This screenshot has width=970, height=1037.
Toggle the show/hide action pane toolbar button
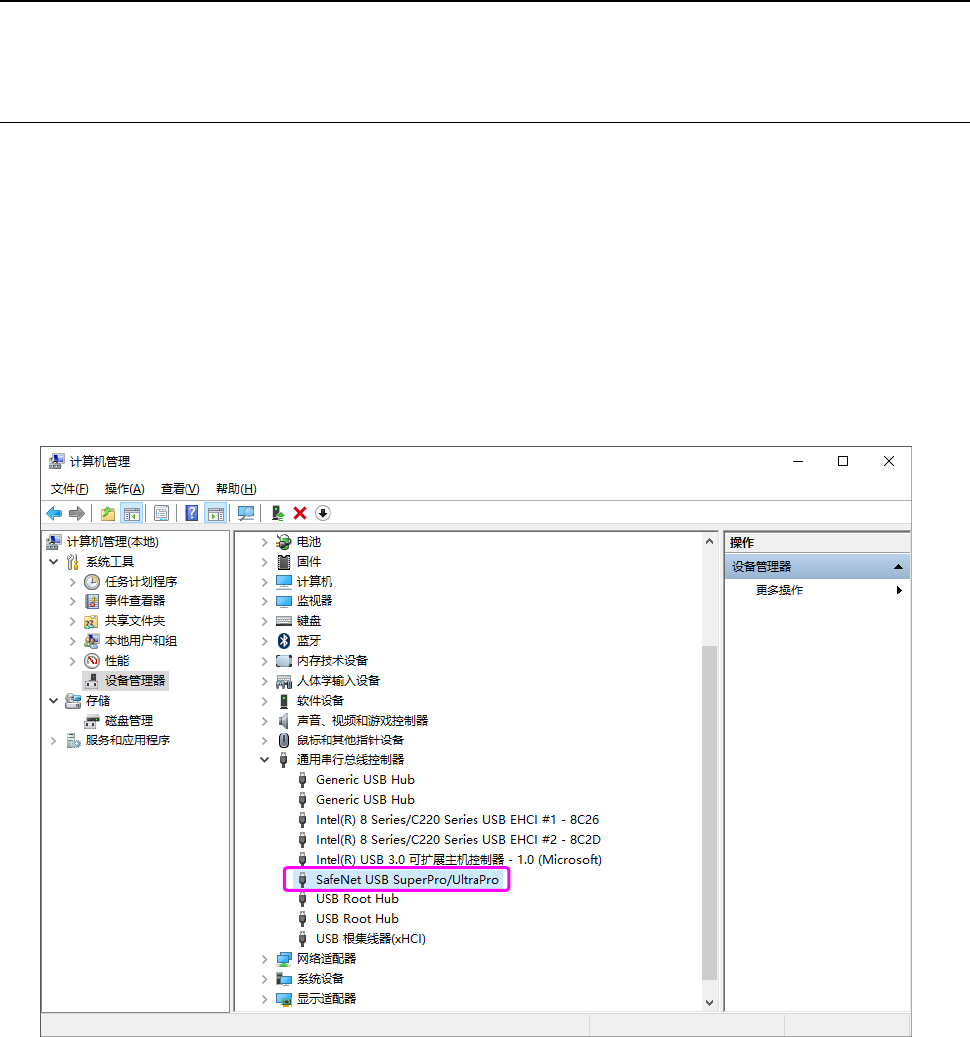click(x=215, y=513)
